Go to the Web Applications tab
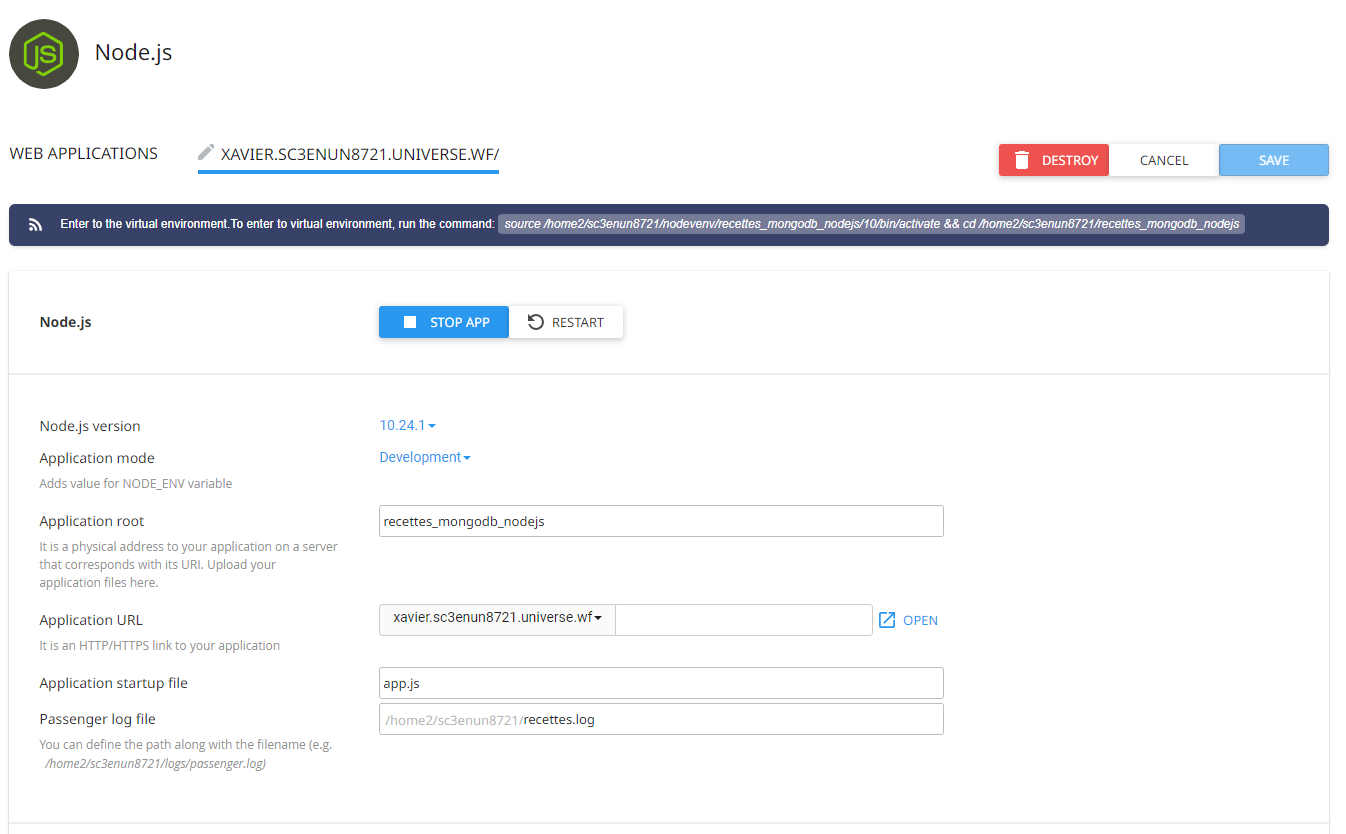 click(x=84, y=154)
